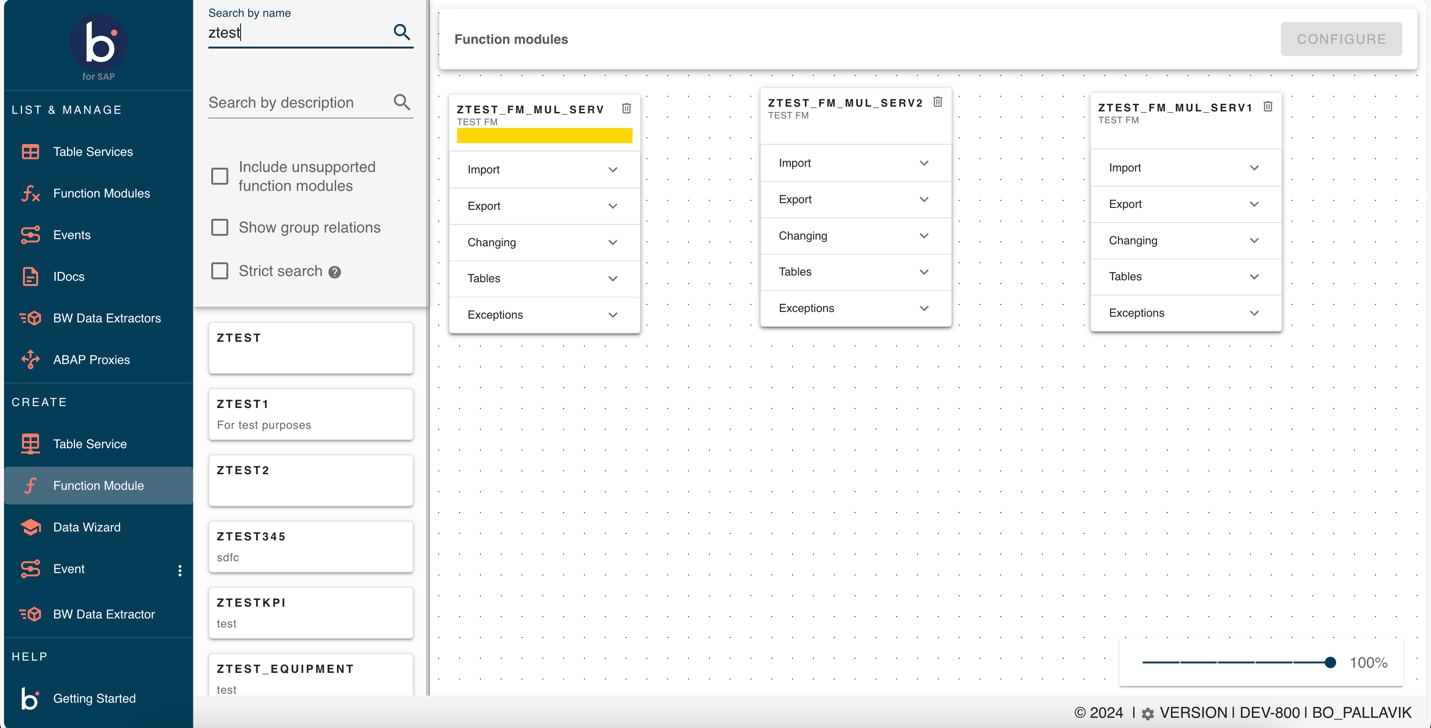
Task: Open Getting Started help link
Action: coord(94,698)
